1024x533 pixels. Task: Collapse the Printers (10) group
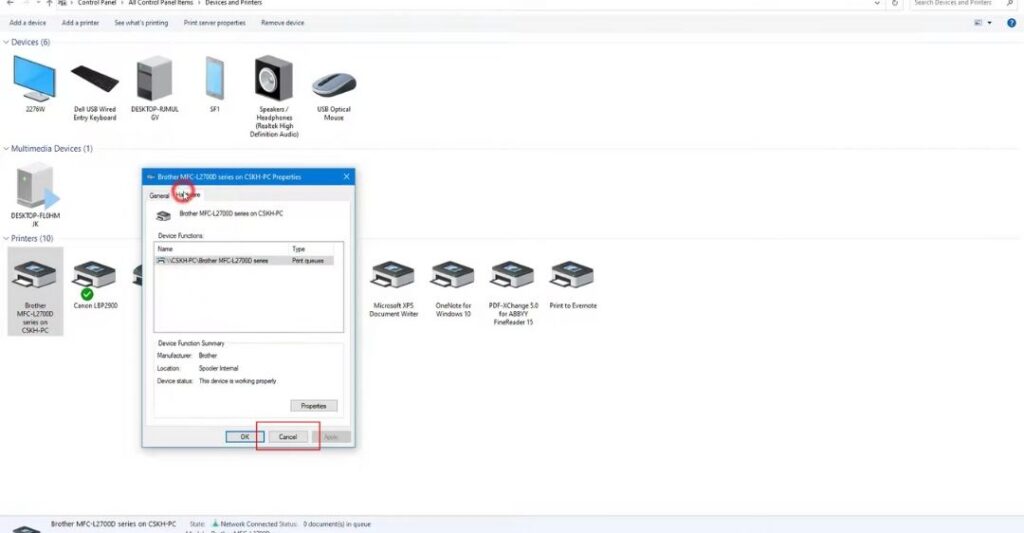(x=6, y=239)
